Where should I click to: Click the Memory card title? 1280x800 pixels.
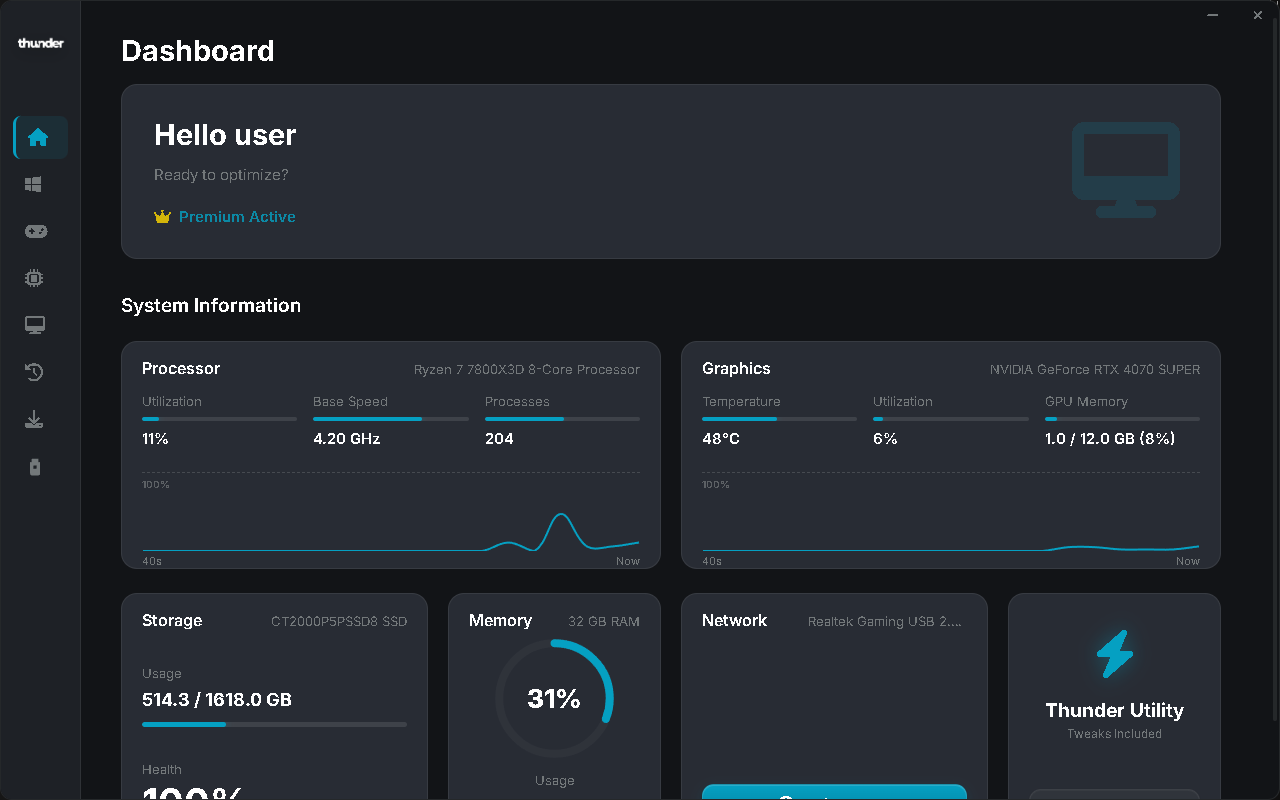(500, 620)
